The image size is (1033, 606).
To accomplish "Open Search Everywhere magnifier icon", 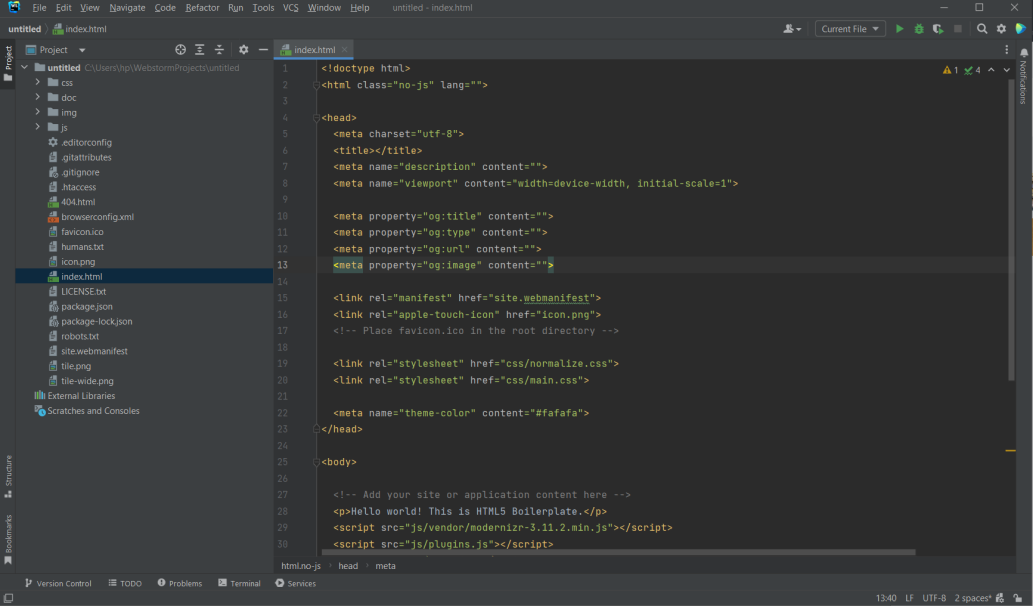I will [982, 29].
